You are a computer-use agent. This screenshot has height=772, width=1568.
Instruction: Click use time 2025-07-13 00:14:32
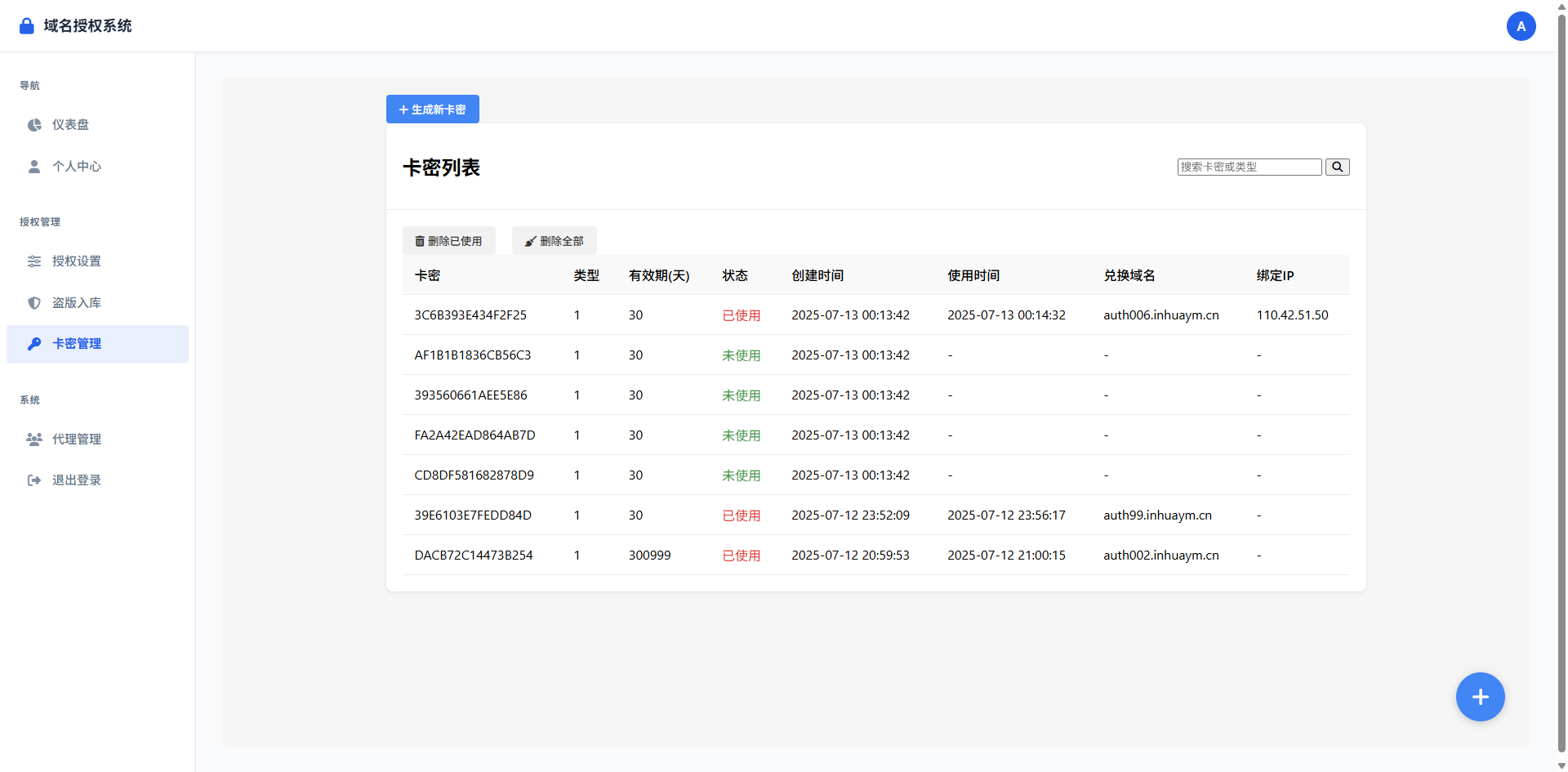(1006, 315)
